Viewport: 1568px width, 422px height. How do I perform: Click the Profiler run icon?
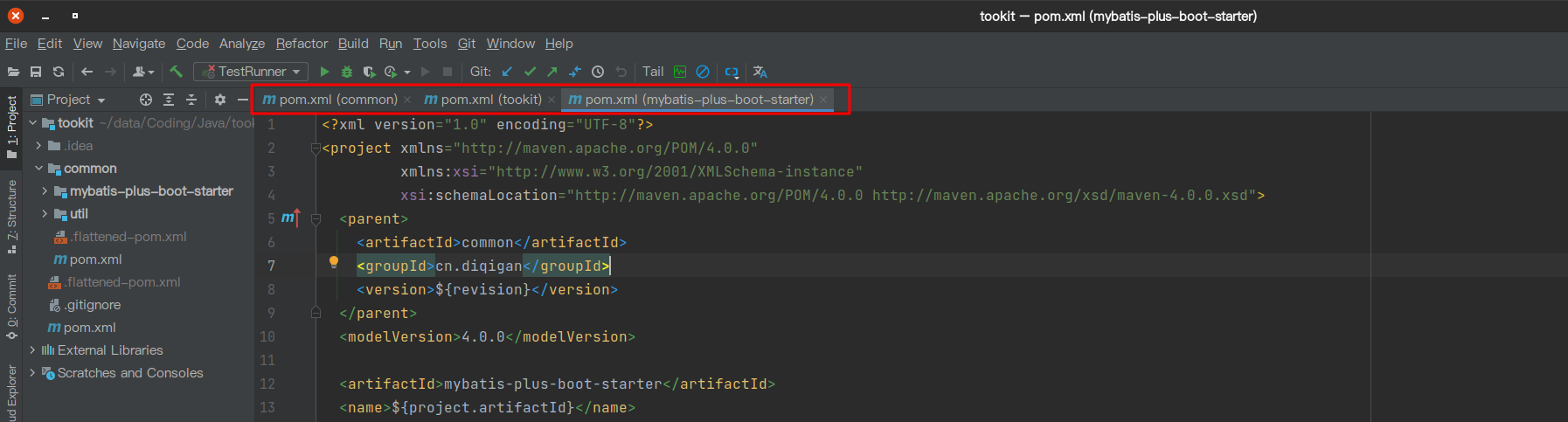click(391, 72)
